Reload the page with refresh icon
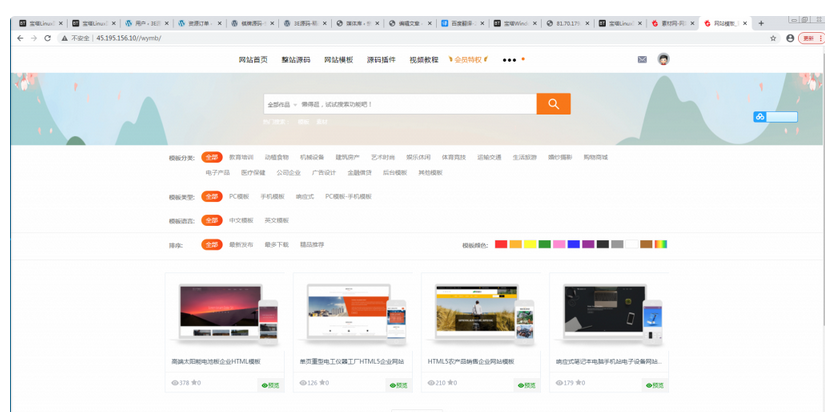 (47, 38)
